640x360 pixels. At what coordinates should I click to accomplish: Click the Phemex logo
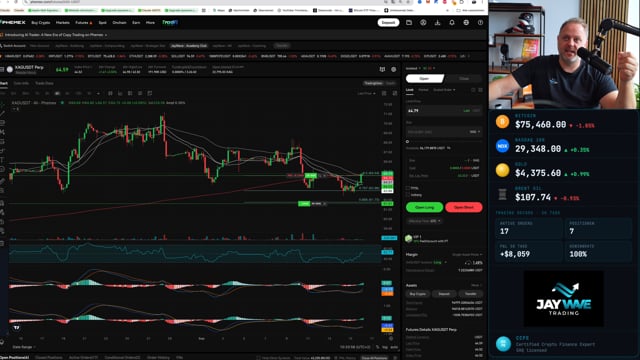13,22
